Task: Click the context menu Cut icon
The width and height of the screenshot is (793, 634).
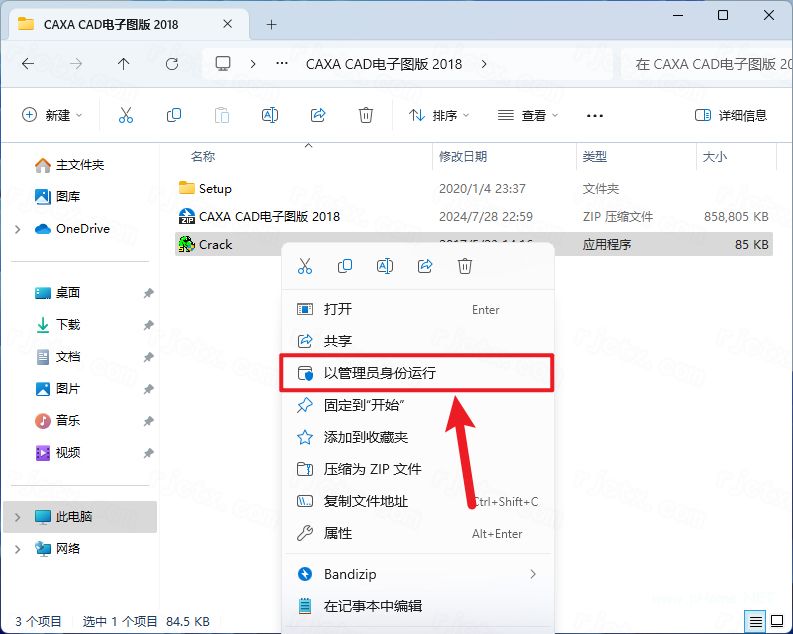Action: (x=305, y=266)
